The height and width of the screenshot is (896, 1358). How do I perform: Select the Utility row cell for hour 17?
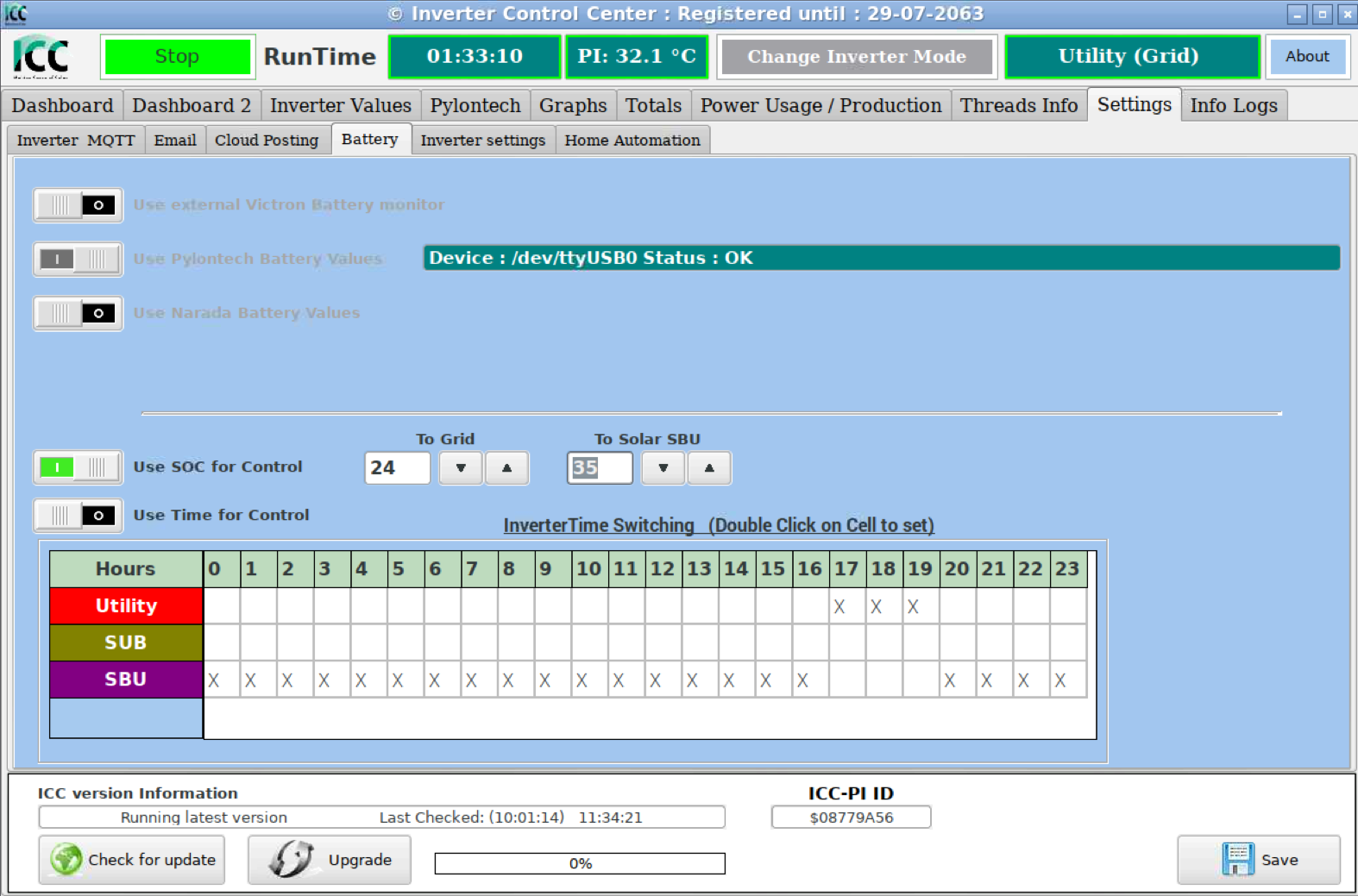846,606
